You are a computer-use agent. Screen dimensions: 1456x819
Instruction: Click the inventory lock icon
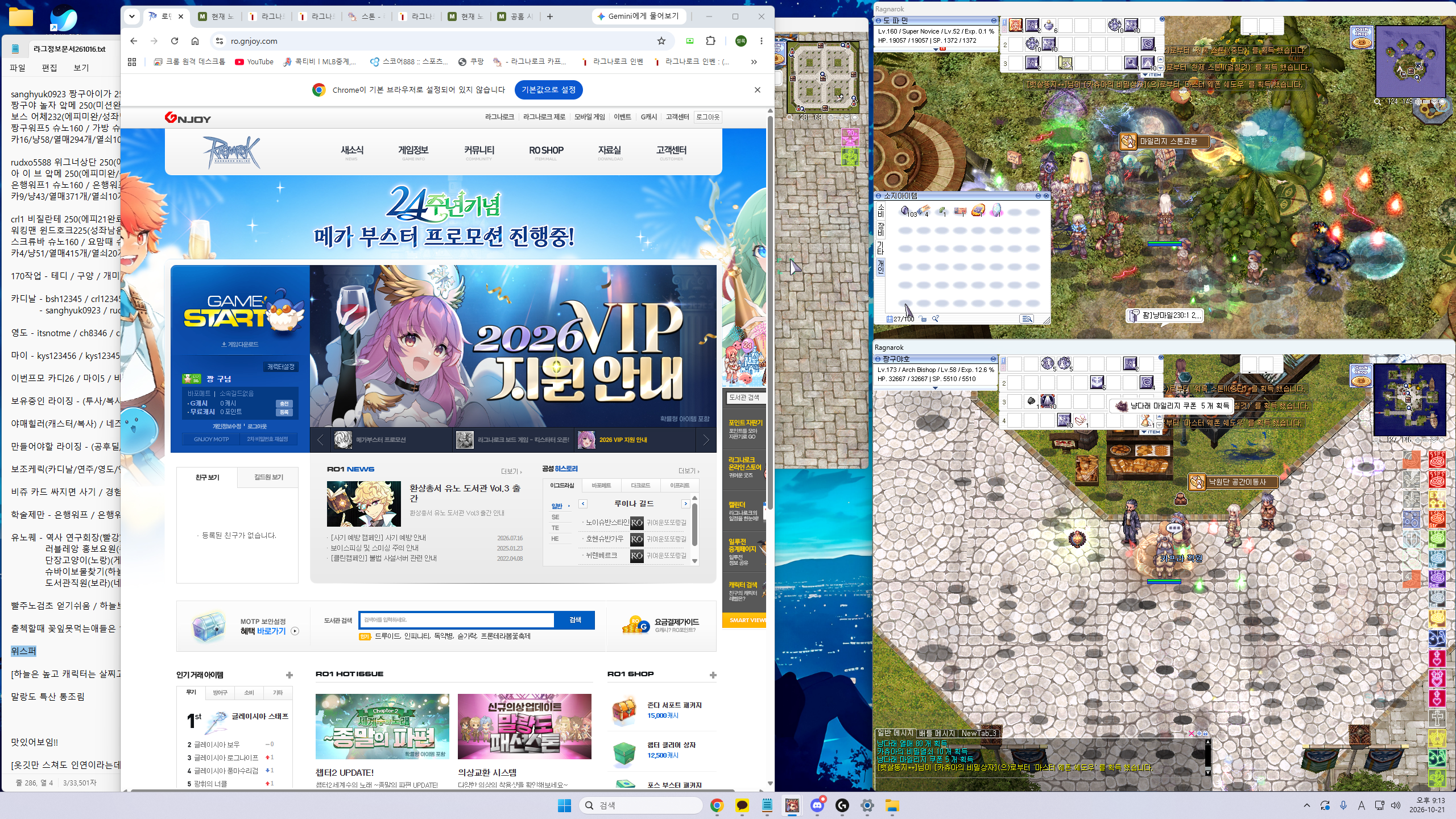[x=923, y=319]
